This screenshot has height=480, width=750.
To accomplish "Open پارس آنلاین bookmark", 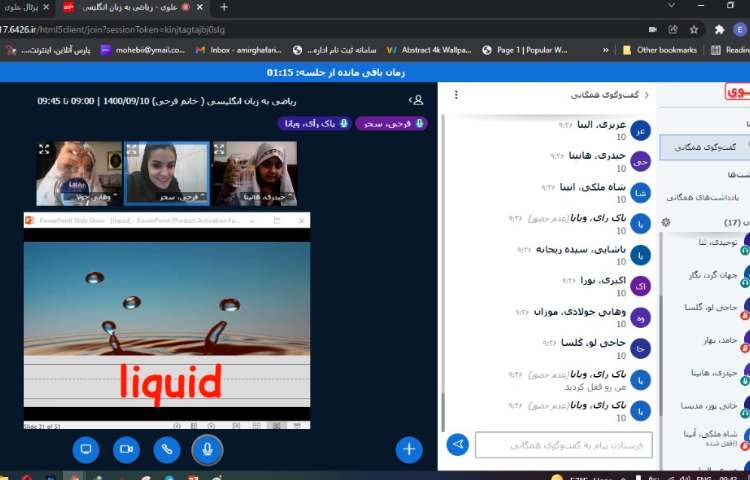I will (x=48, y=50).
